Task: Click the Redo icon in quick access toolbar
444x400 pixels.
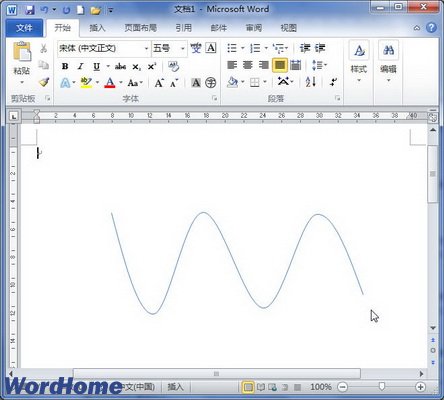Action: pyautogui.click(x=66, y=10)
